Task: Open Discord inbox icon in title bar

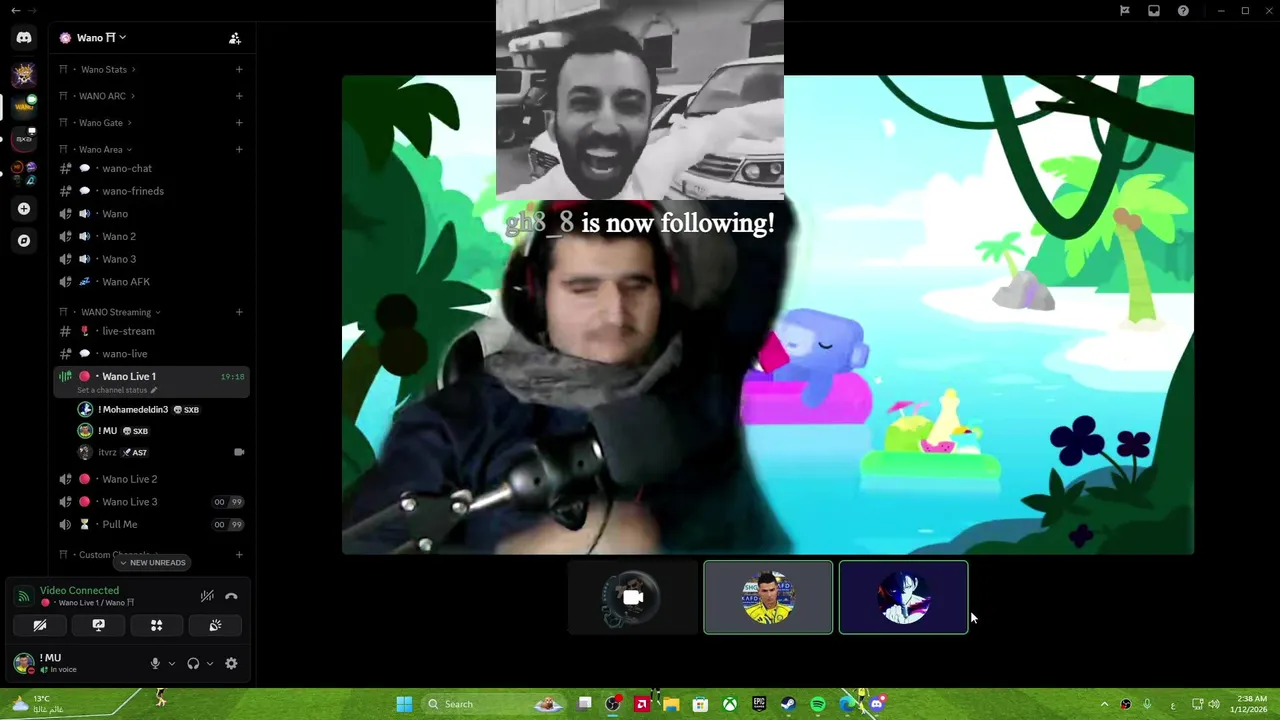Action: pyautogui.click(x=1154, y=11)
